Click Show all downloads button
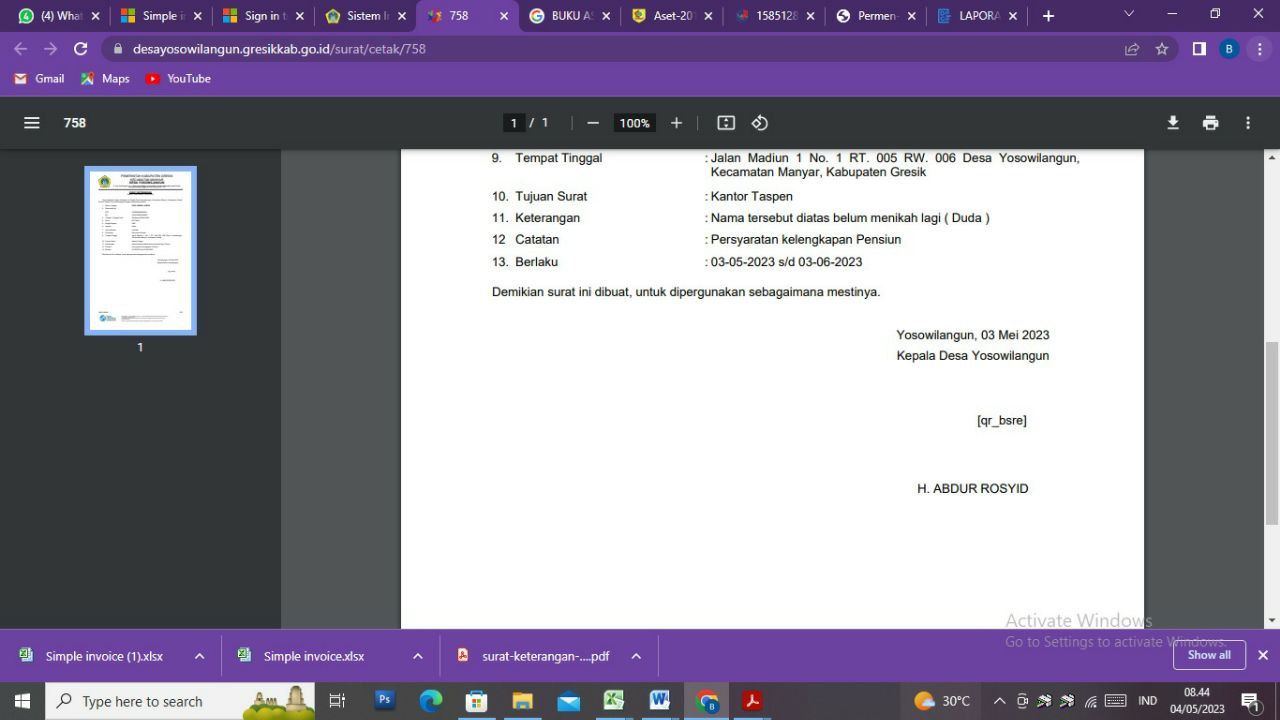The height and width of the screenshot is (720, 1280). point(1208,655)
